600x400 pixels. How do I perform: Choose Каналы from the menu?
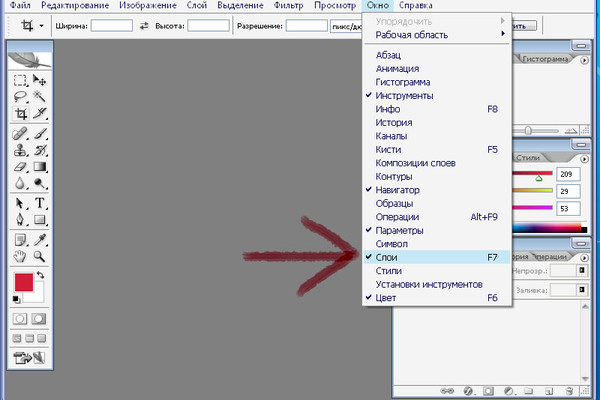(x=436, y=136)
